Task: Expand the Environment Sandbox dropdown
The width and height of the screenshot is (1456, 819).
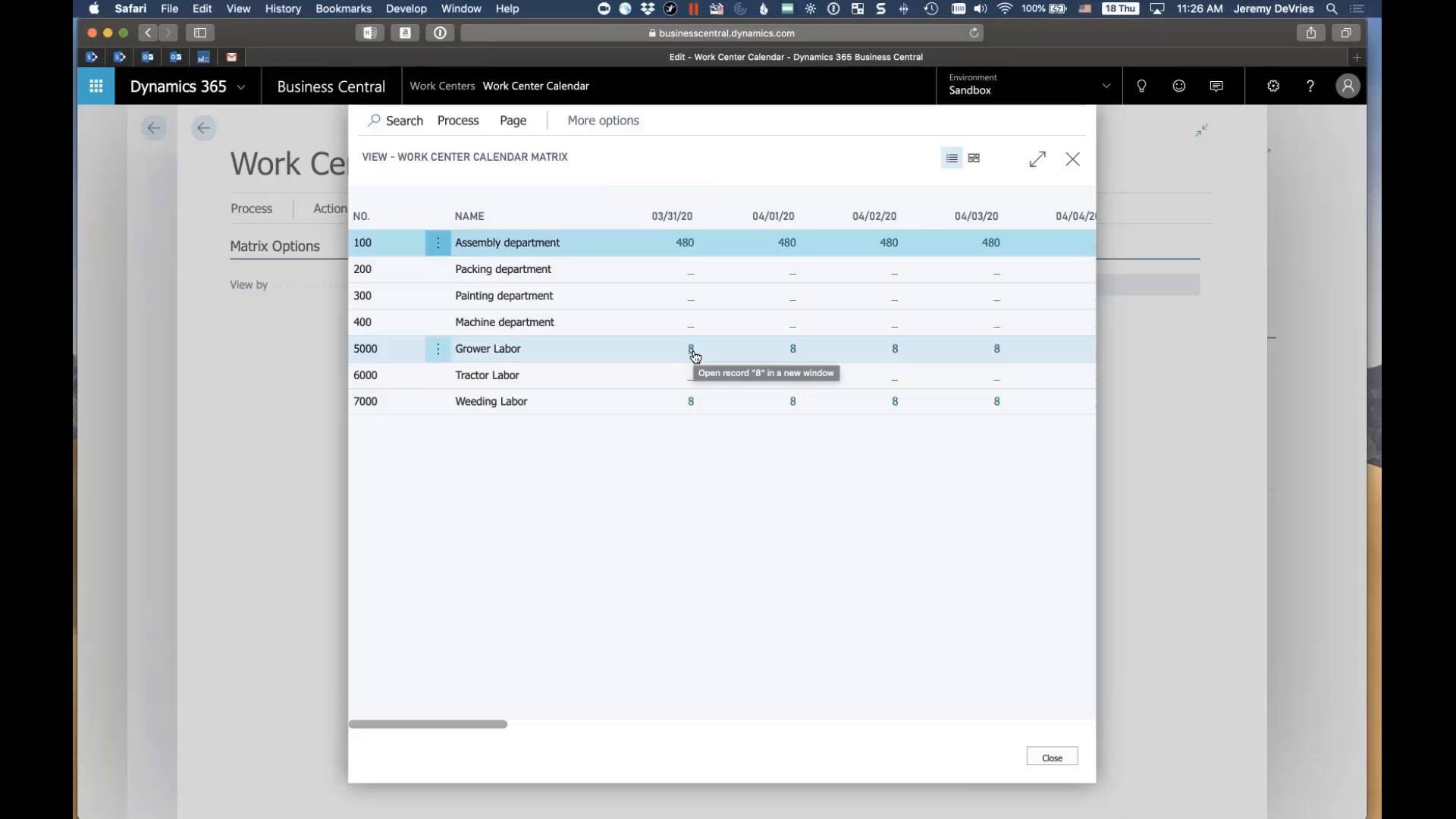Action: 1106,86
